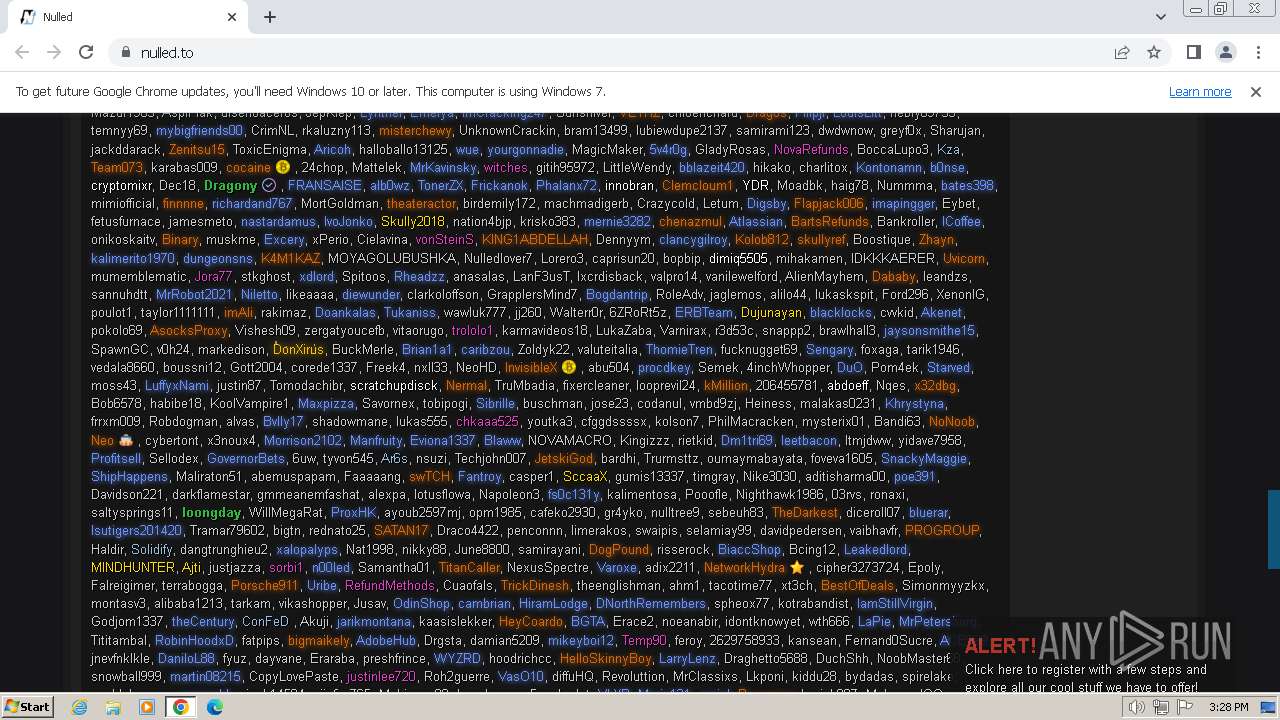Open Microsoft Edge from taskbar
This screenshot has width=1280, height=720.
click(x=215, y=707)
